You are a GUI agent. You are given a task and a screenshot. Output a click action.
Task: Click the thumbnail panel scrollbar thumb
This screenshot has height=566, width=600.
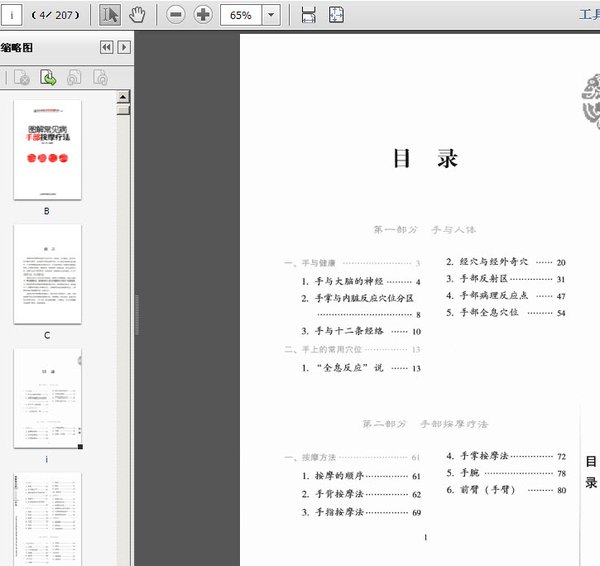click(123, 110)
